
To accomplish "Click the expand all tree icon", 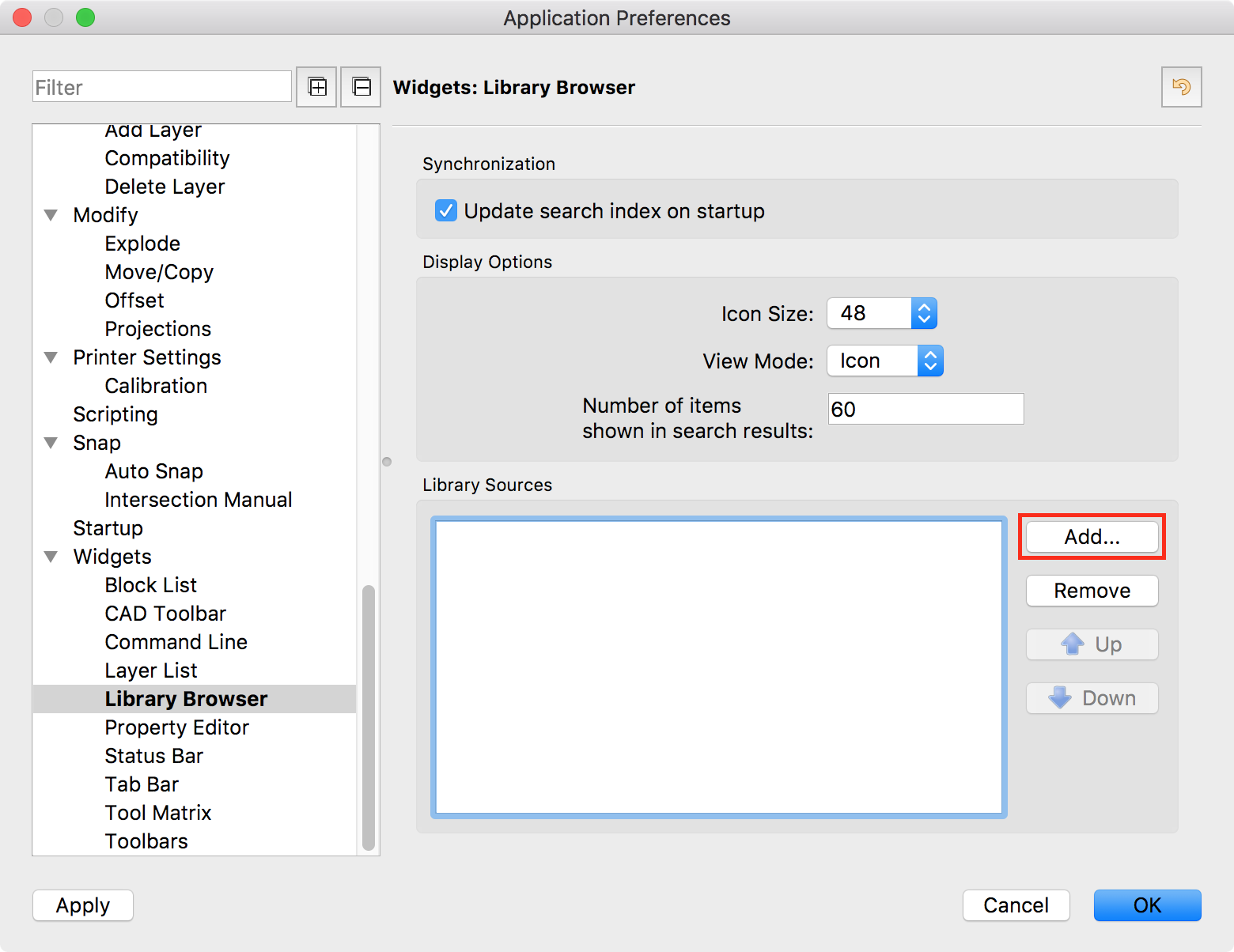I will tap(316, 87).
